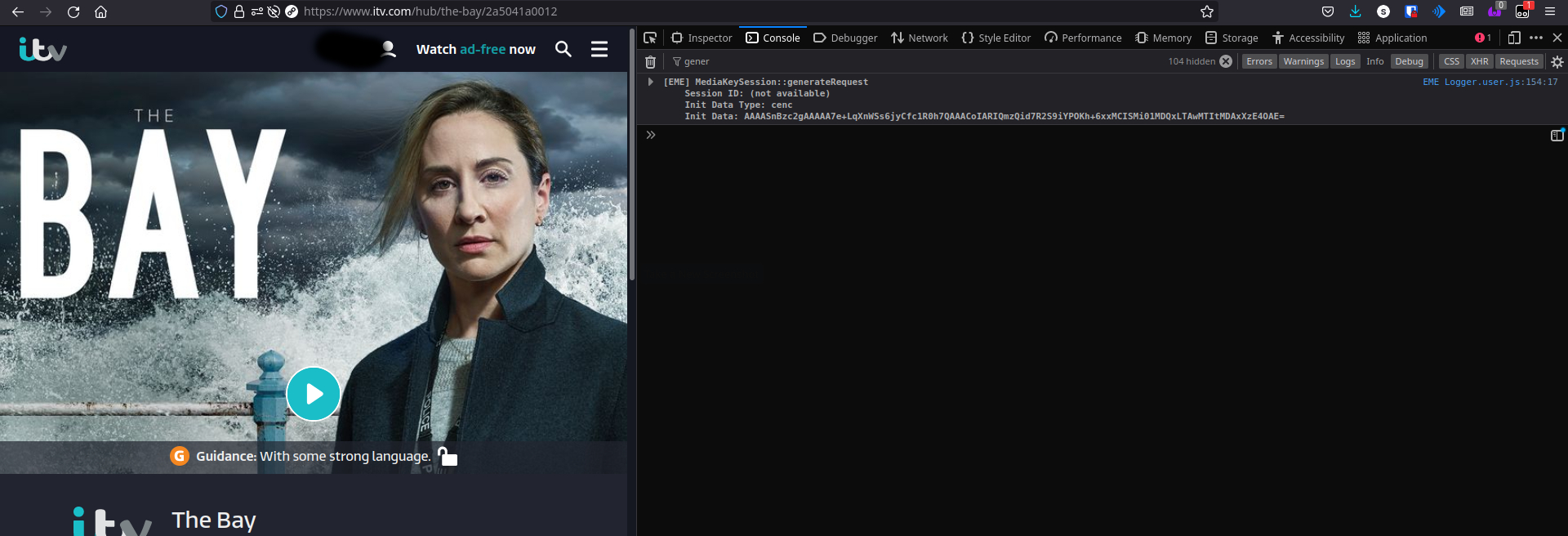Click the guidance unlock padlock icon
This screenshot has width=1568, height=536.
coord(448,456)
